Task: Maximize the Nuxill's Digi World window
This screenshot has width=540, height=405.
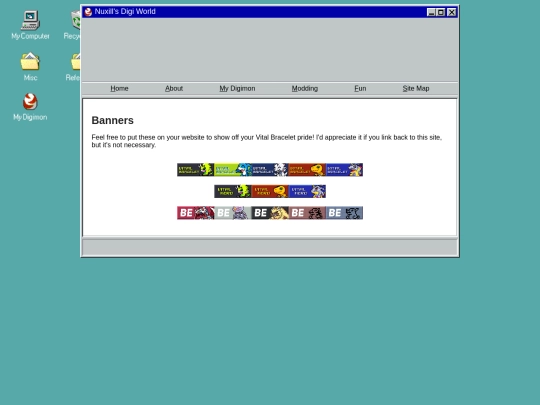Action: pyautogui.click(x=441, y=12)
